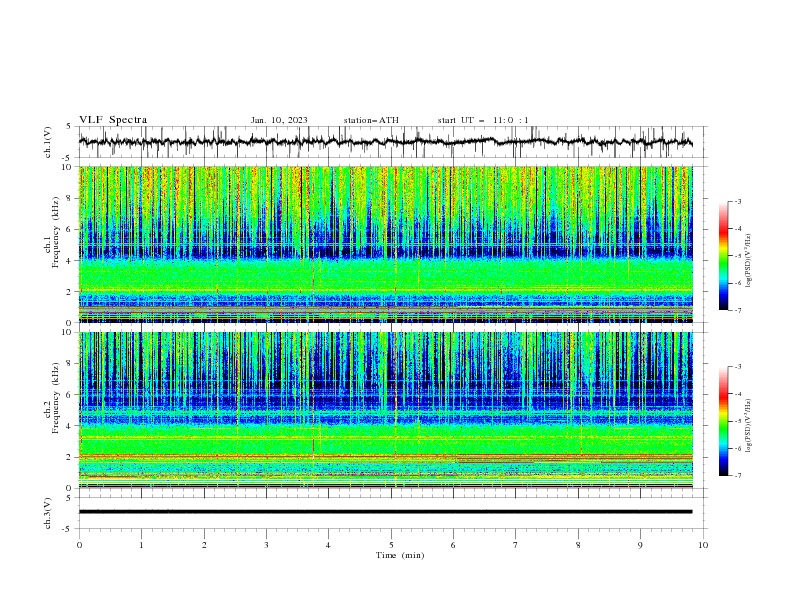Screen dimensions: 792x612
Task: Click time axis tick label "2"
Action: (x=204, y=545)
